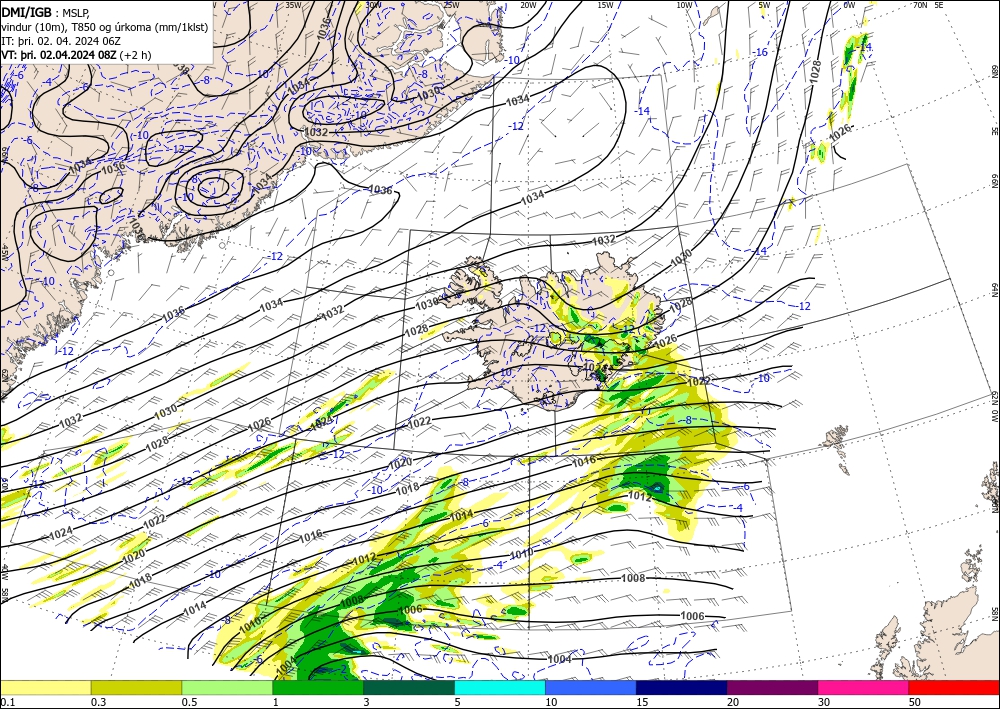Pick the cyan 5–10 mm legend swatch

click(500, 687)
